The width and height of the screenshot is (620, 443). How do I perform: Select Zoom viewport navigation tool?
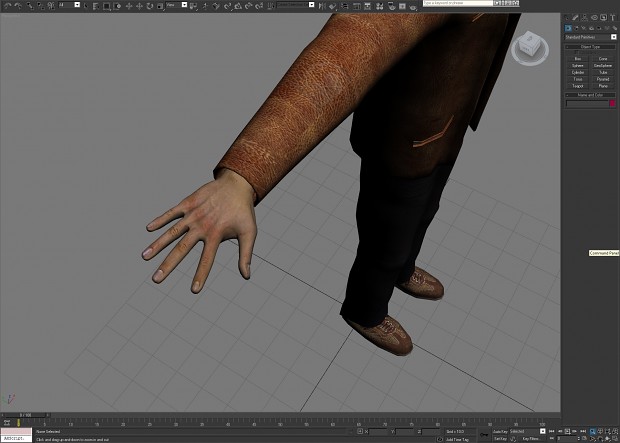pyautogui.click(x=592, y=431)
